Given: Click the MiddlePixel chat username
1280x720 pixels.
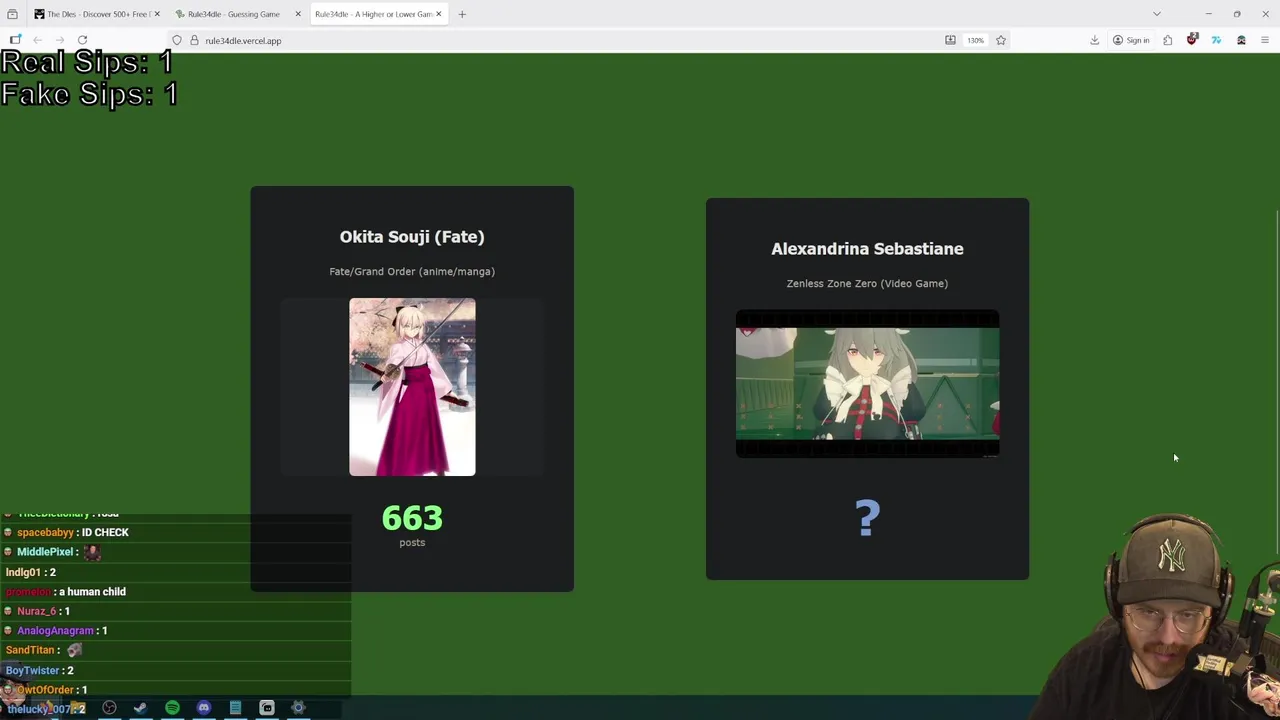Looking at the screenshot, I should pyautogui.click(x=45, y=552).
